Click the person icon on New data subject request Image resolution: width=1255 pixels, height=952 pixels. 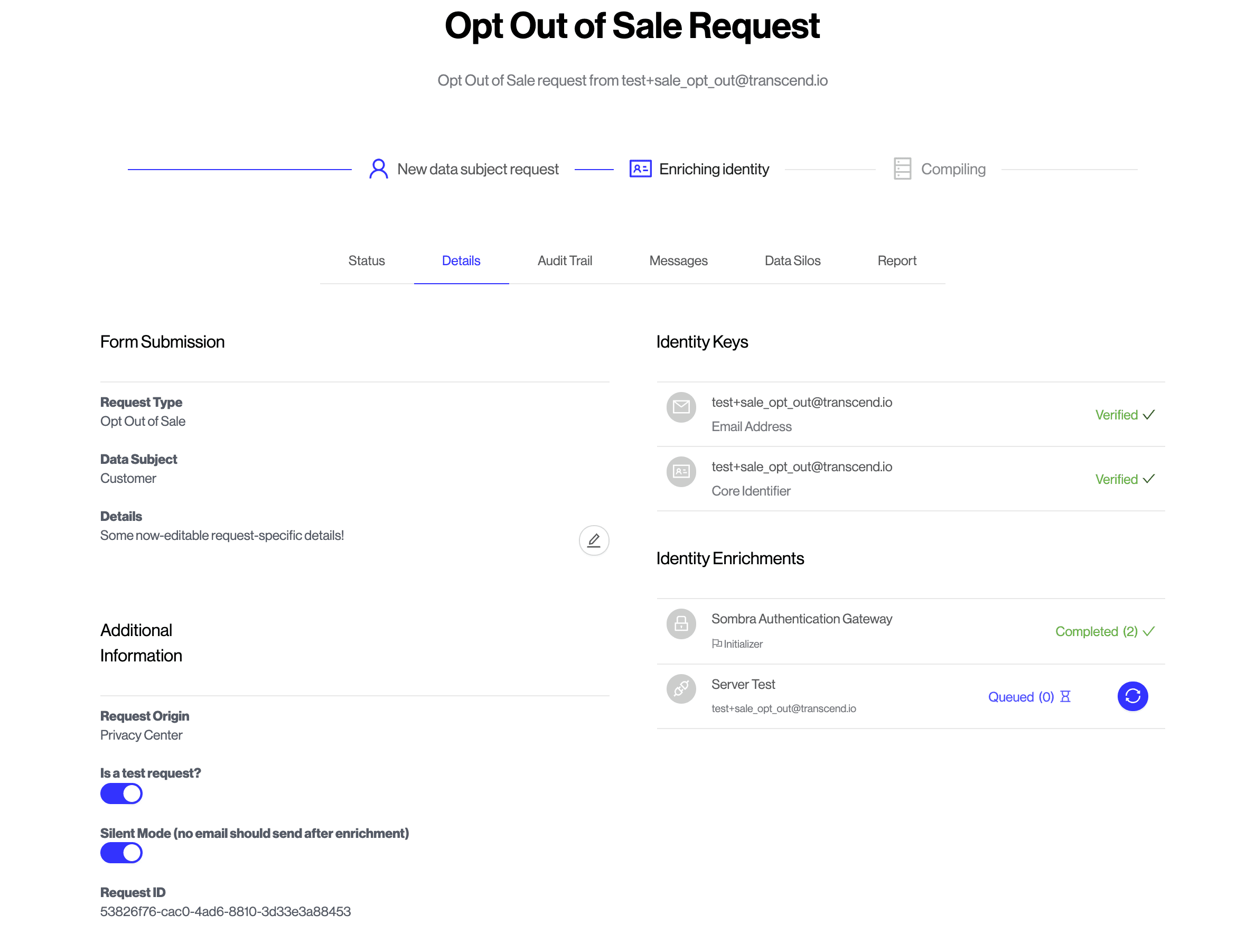click(378, 169)
